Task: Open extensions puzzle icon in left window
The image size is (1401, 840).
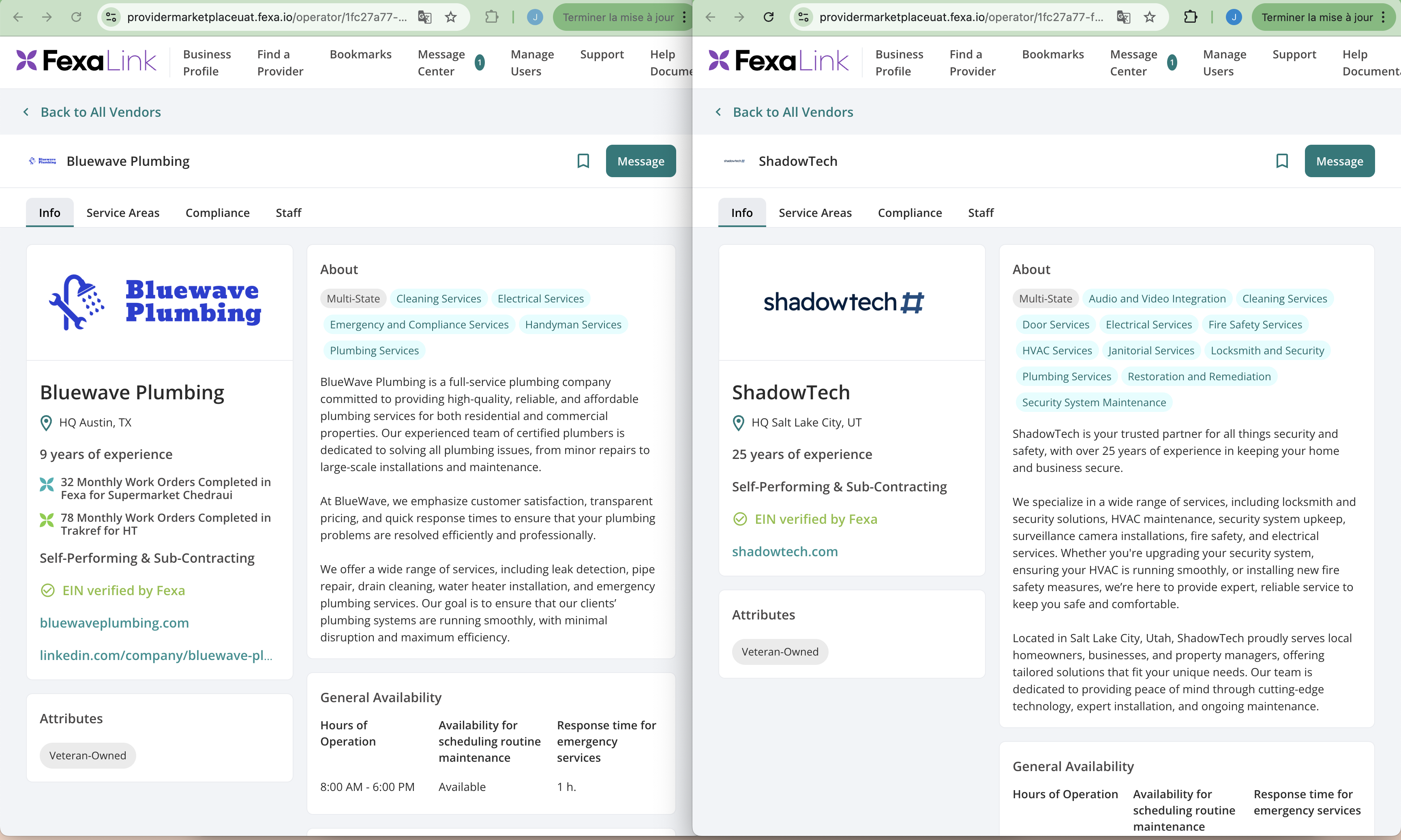Action: (x=492, y=17)
